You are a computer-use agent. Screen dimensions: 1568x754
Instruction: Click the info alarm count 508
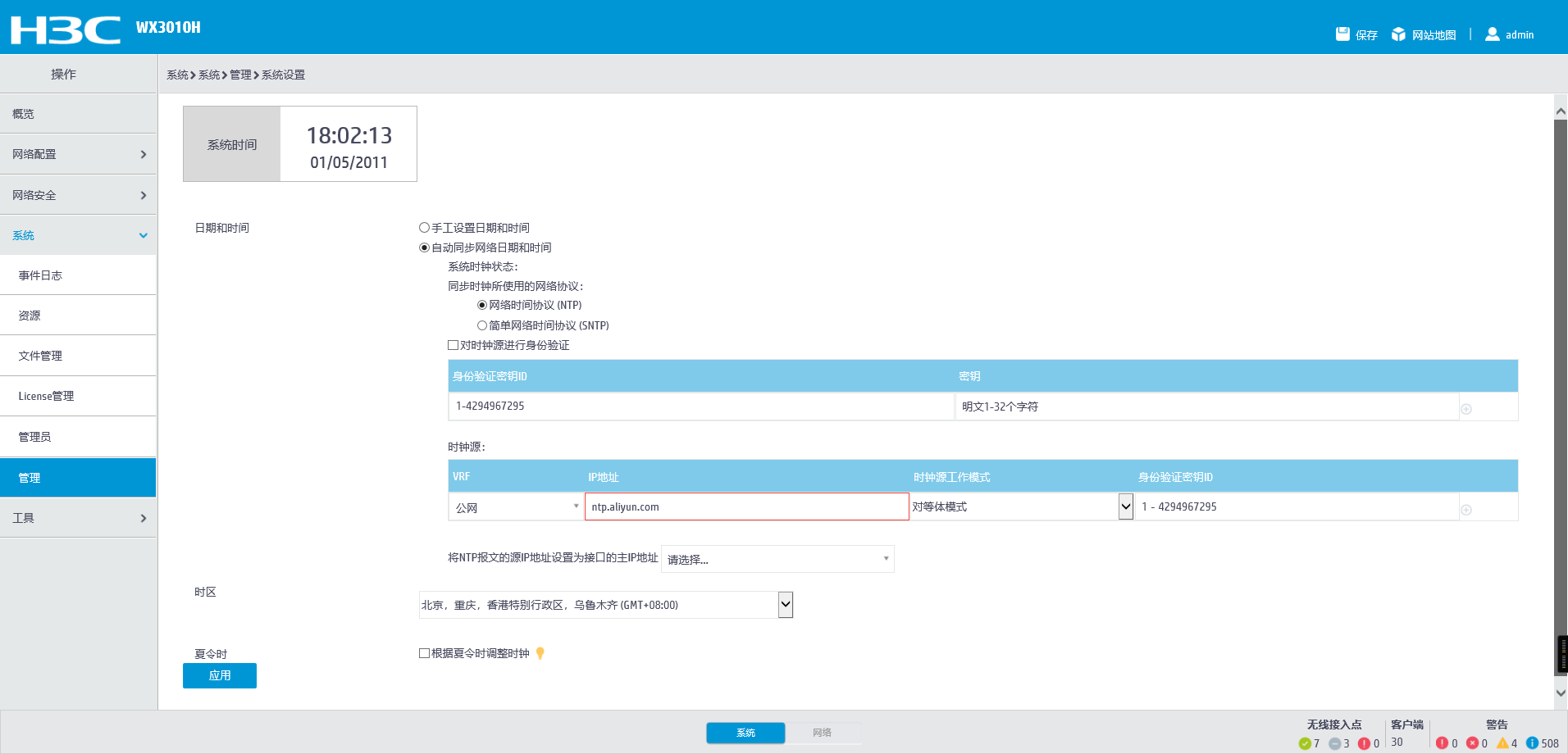pyautogui.click(x=1550, y=743)
